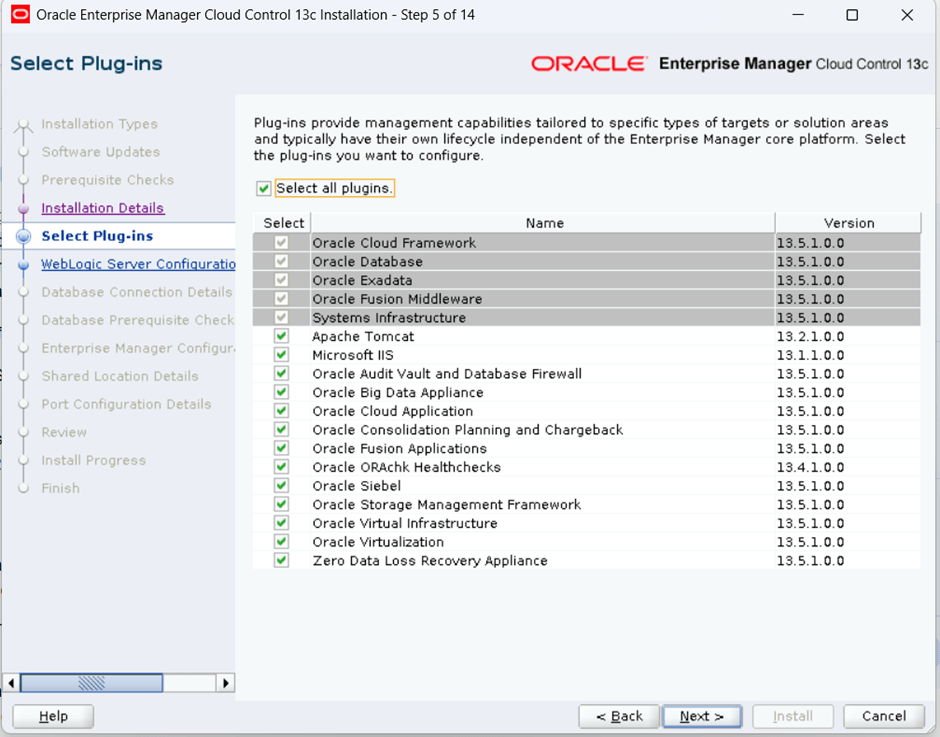This screenshot has width=940, height=737.
Task: Disable Zero Data Loss Recovery Appliance plug-in
Action: pos(281,561)
